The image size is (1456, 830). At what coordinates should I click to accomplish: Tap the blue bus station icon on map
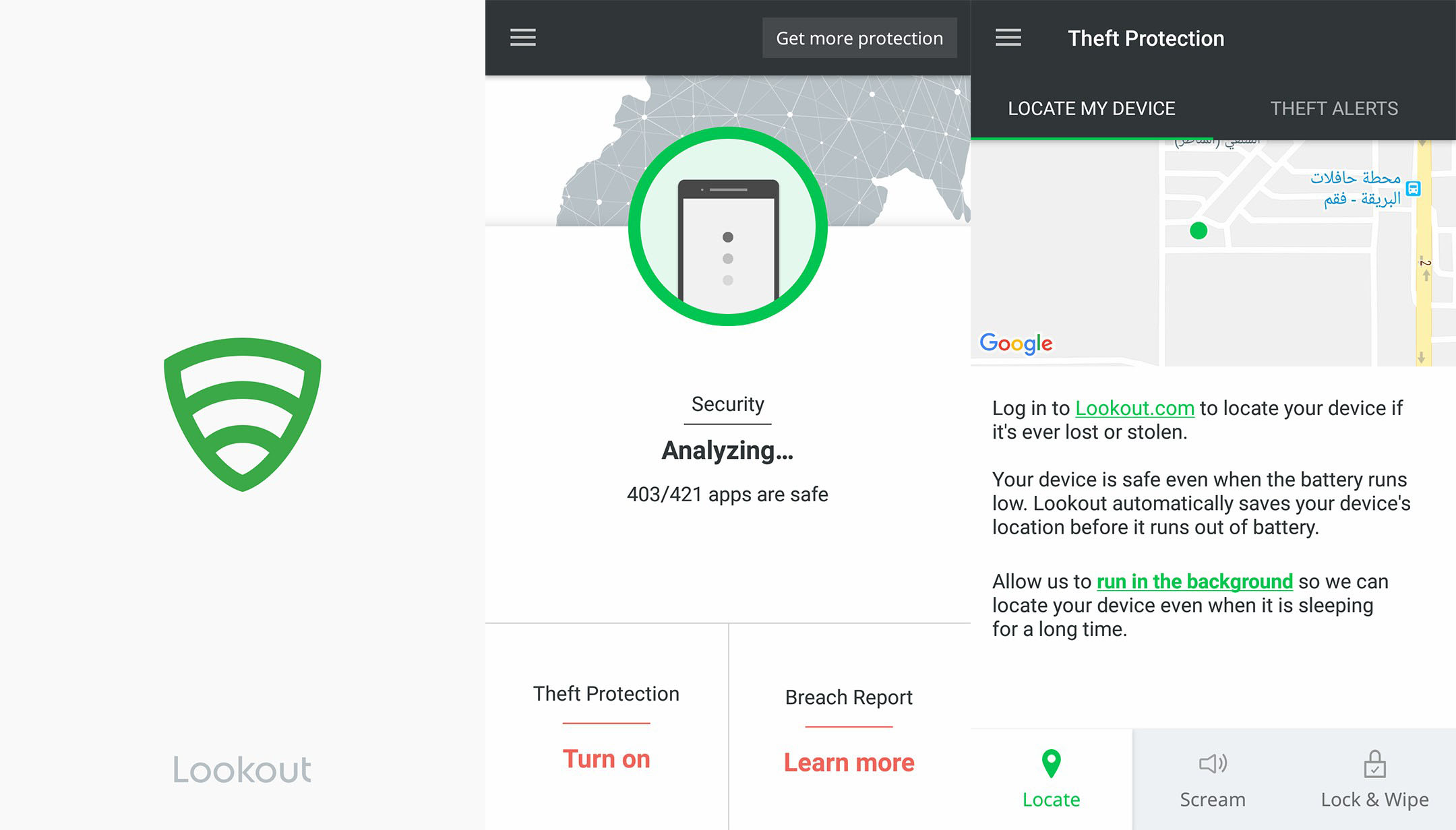coord(1414,189)
